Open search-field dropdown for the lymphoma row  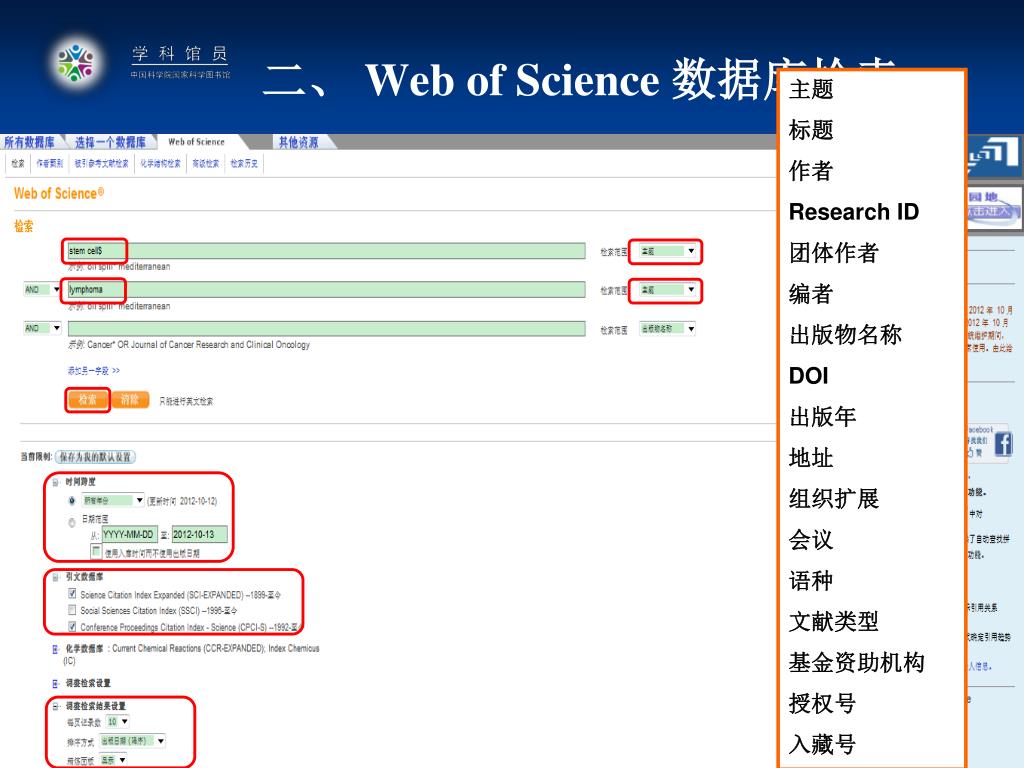[668, 290]
